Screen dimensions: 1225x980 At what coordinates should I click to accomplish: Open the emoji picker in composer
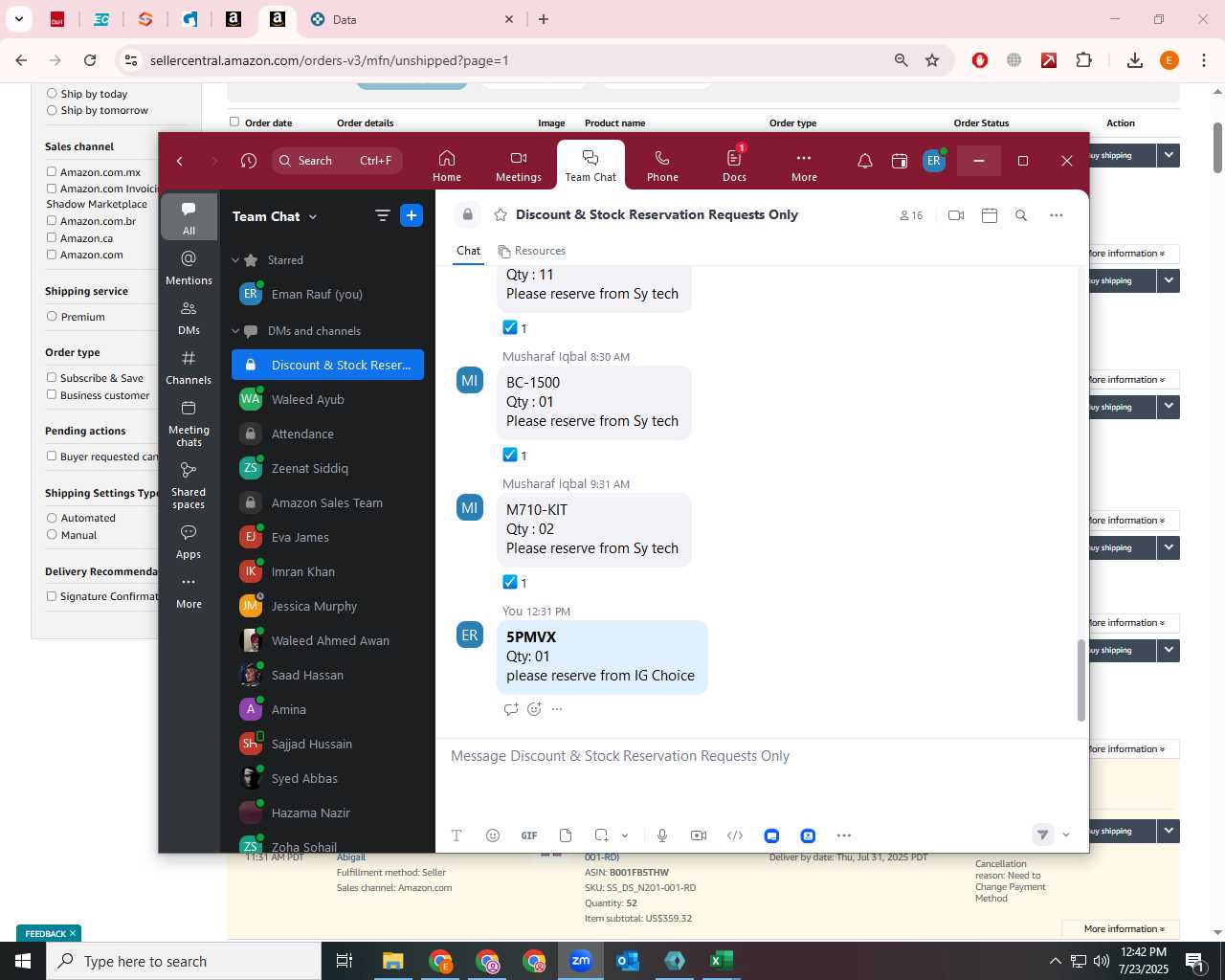(x=493, y=835)
